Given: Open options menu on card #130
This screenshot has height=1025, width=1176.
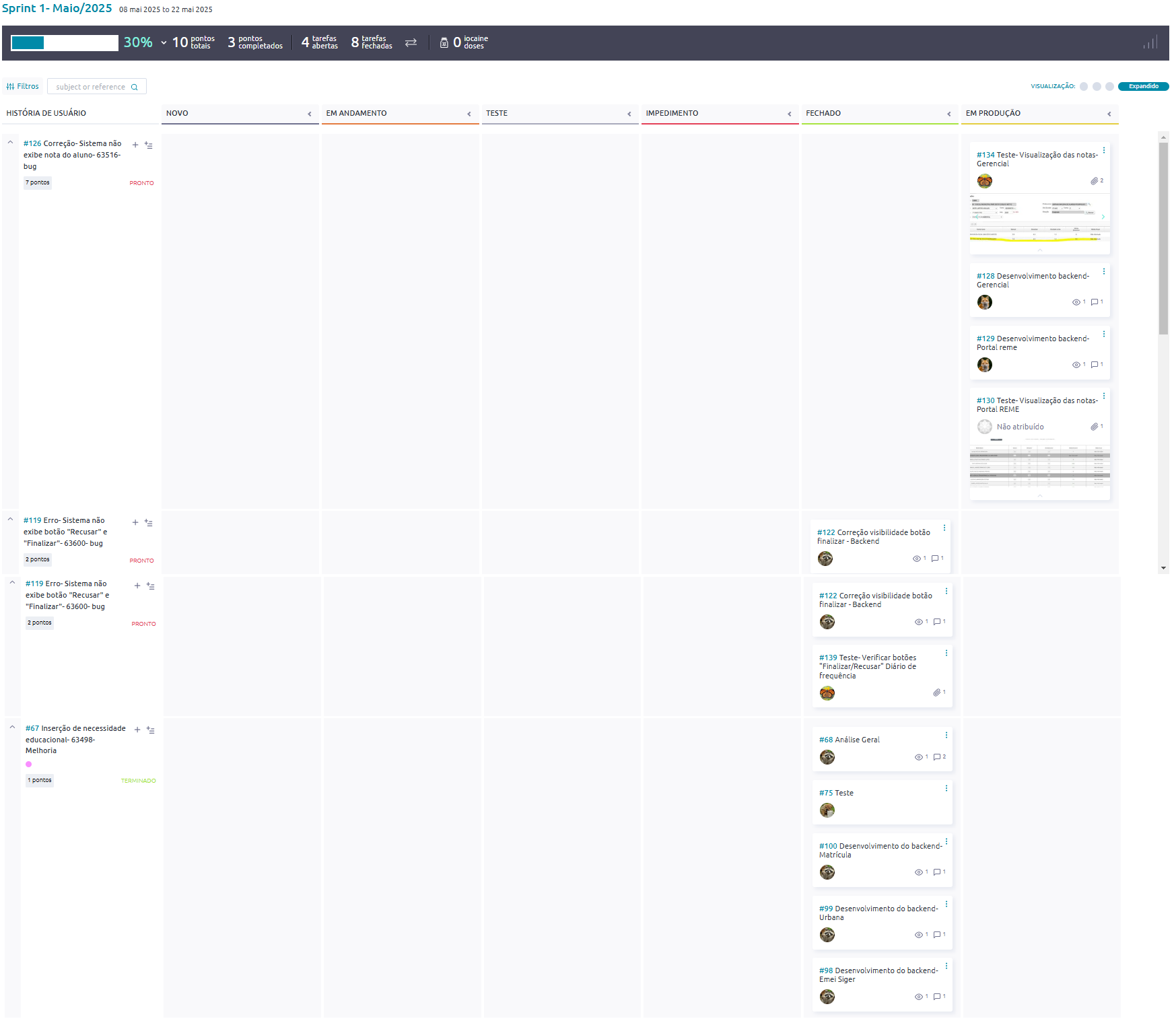Looking at the screenshot, I should click(1104, 396).
